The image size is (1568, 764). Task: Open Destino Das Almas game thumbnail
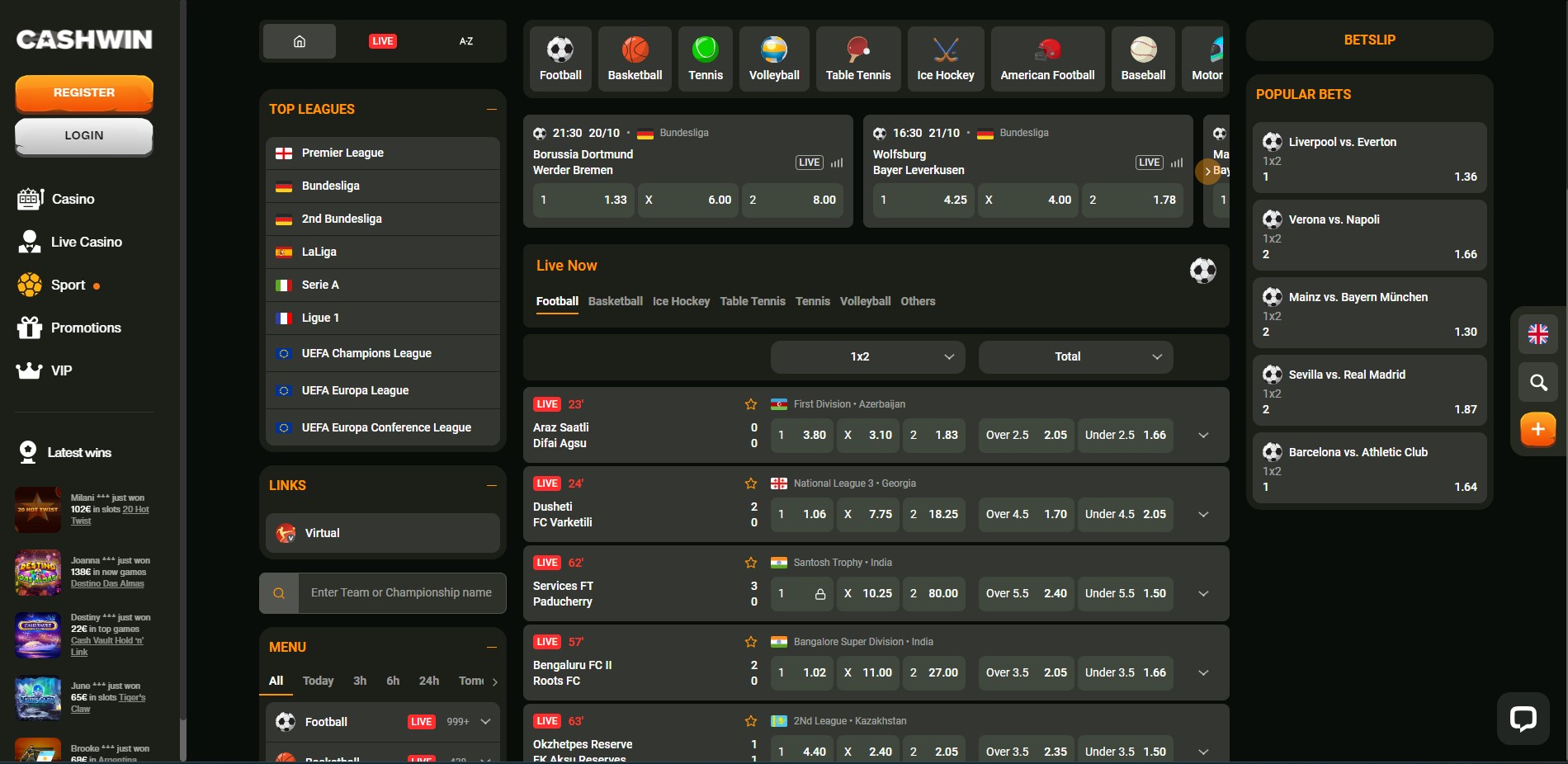click(x=38, y=573)
